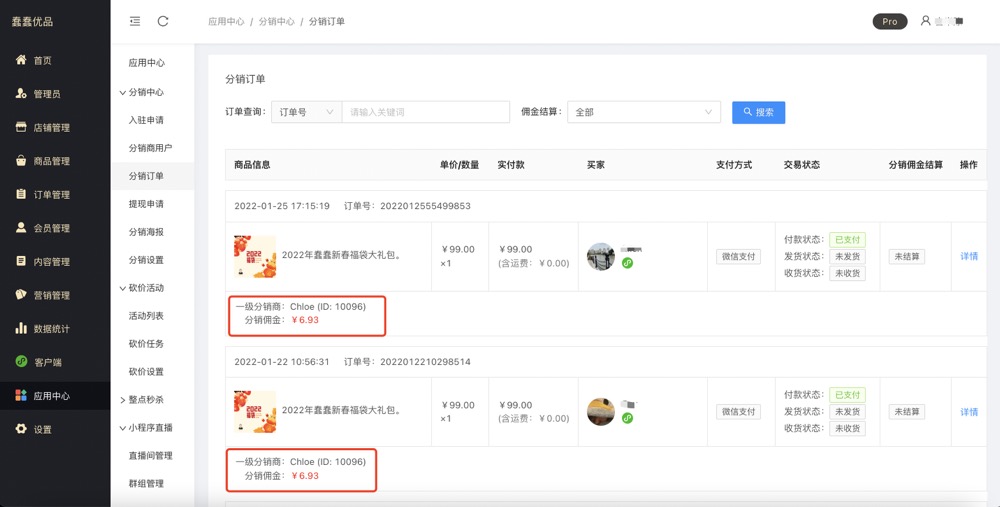This screenshot has height=507, width=1000.
Task: Click the blue 搜索 button
Action: [x=758, y=112]
